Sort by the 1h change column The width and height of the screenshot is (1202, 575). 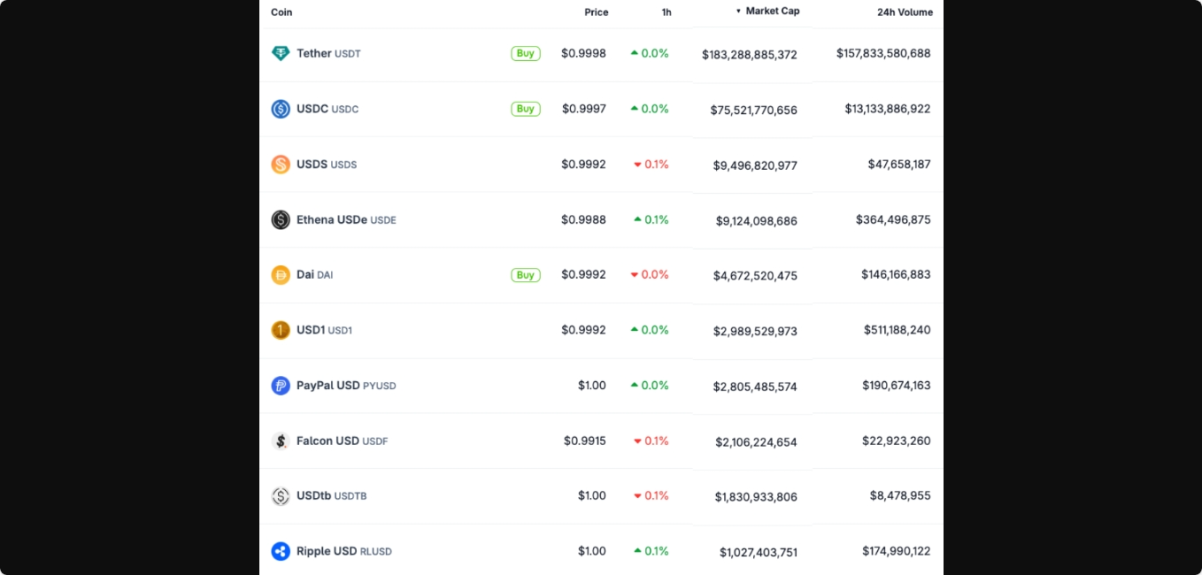coord(666,12)
